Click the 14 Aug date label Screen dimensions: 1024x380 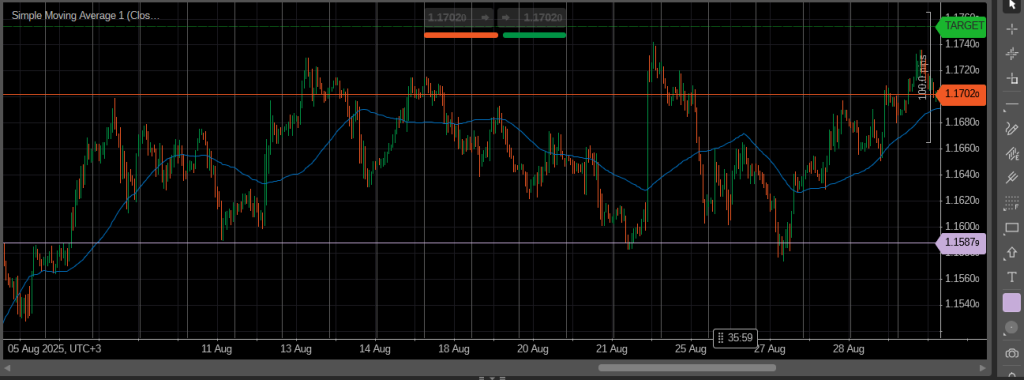tap(375, 349)
